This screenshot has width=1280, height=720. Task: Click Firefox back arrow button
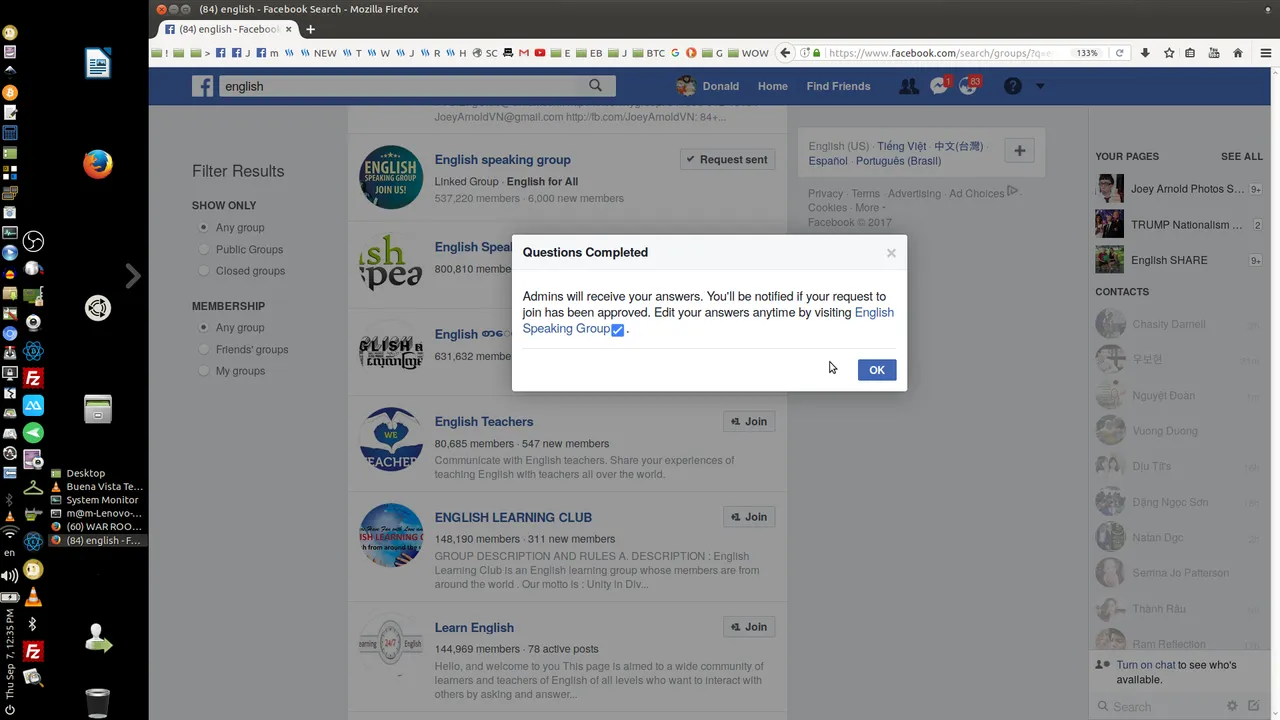pos(786,53)
